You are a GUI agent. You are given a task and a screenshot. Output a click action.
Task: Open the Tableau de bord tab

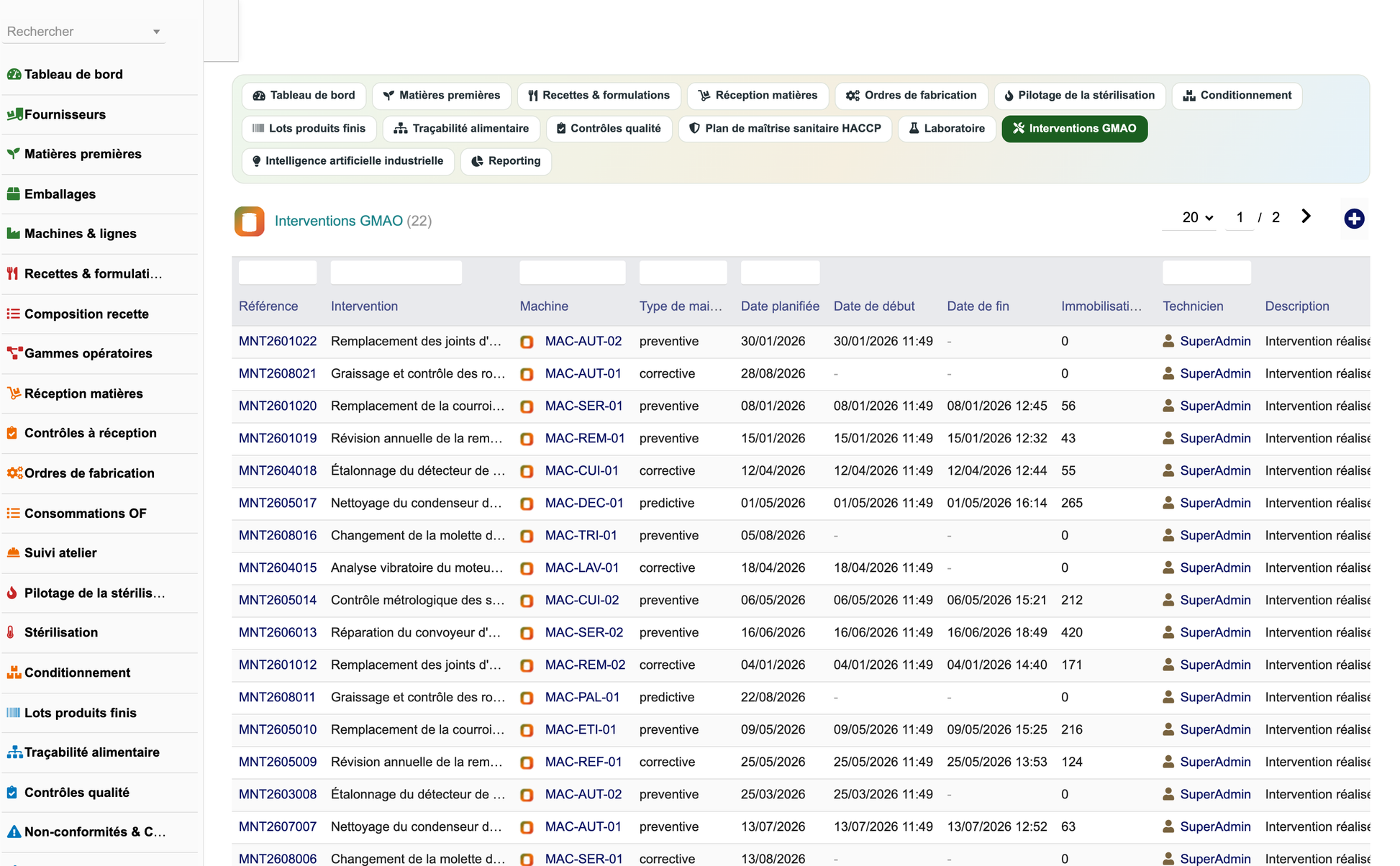point(304,96)
